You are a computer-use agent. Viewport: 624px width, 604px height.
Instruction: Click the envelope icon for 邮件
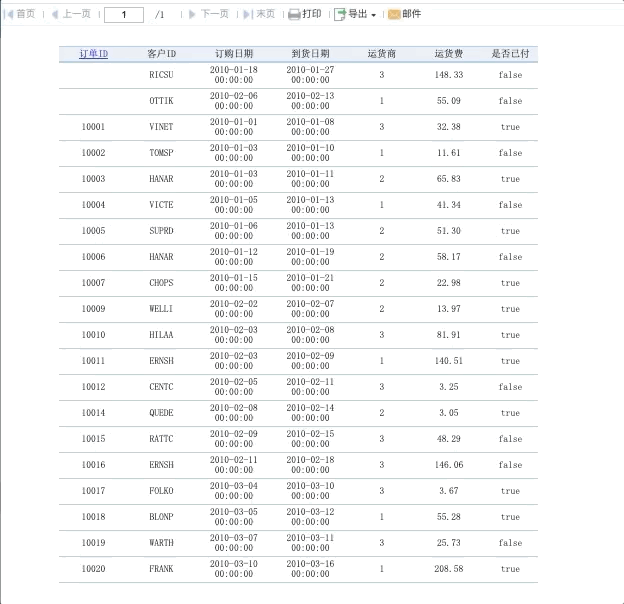tap(394, 15)
